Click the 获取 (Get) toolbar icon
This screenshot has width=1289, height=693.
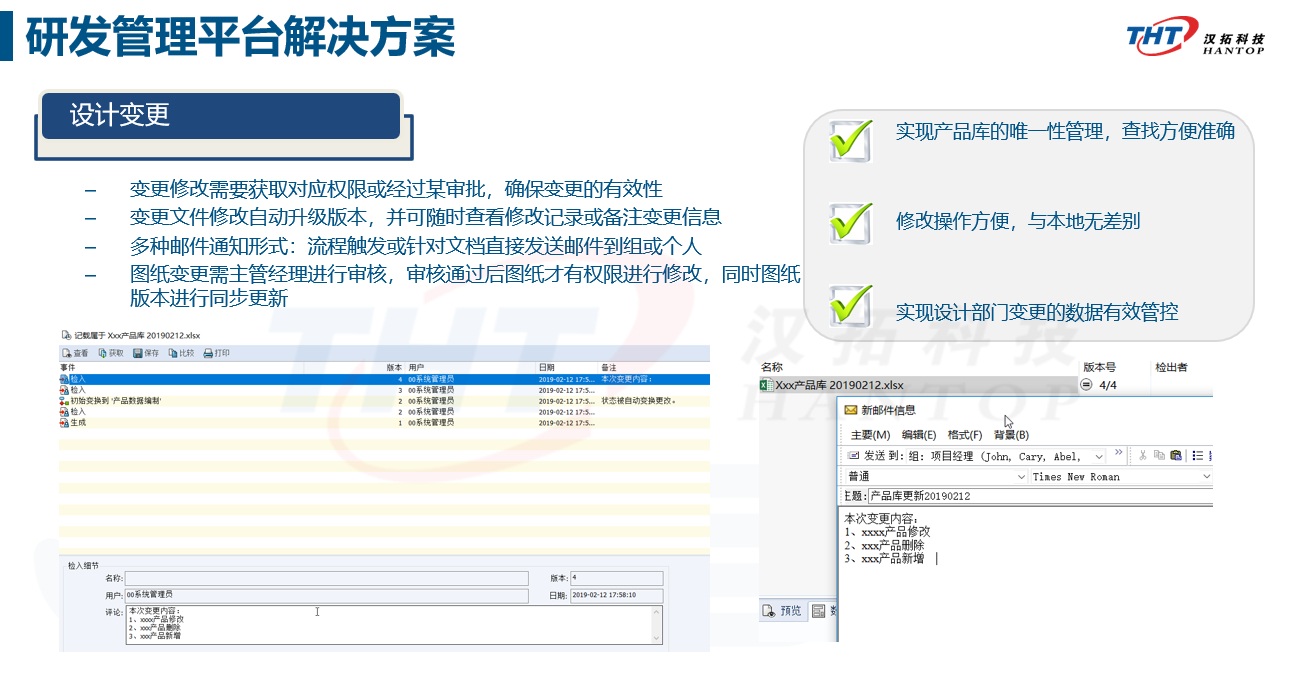(x=102, y=353)
